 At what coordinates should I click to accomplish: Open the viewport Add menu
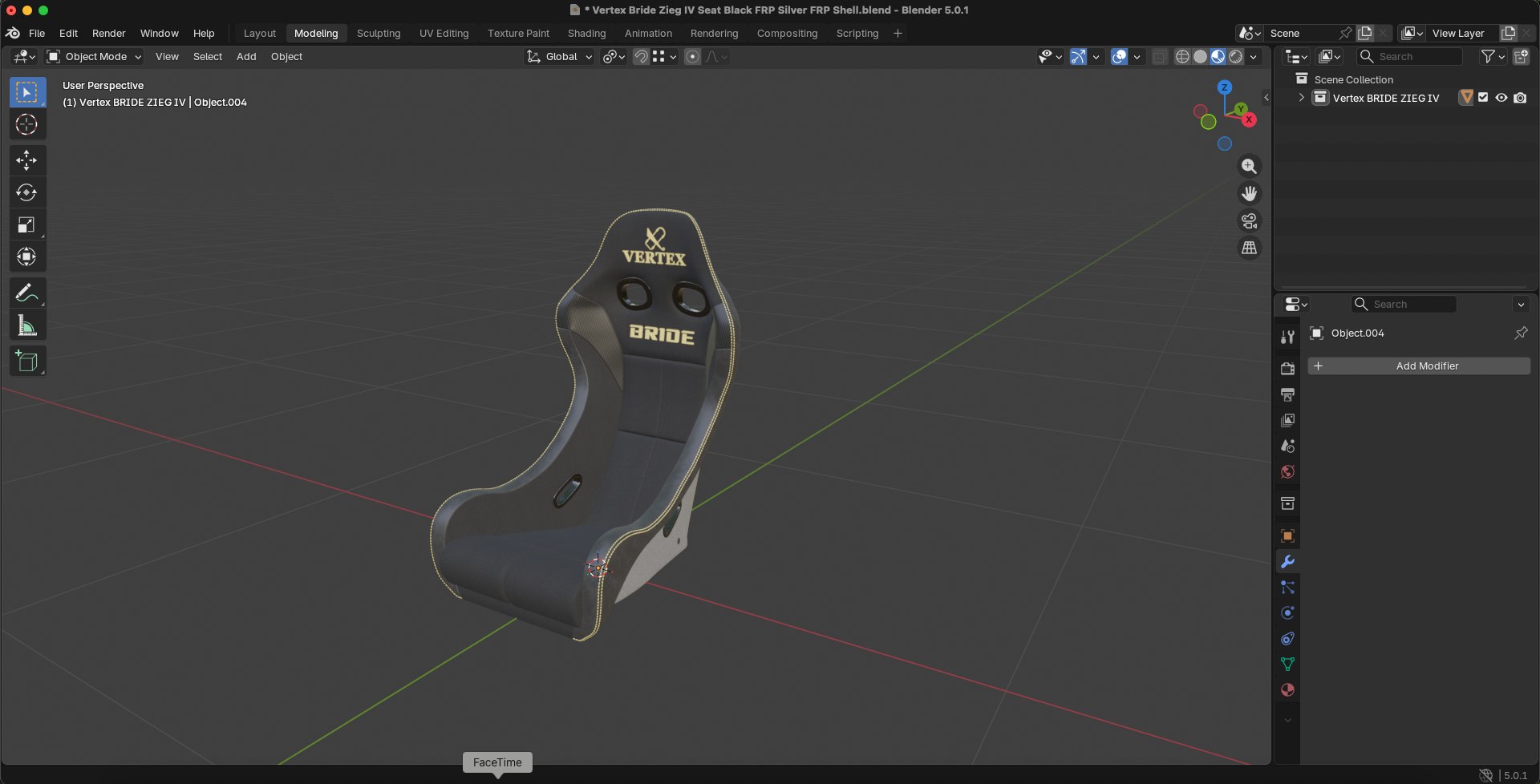pyautogui.click(x=246, y=56)
